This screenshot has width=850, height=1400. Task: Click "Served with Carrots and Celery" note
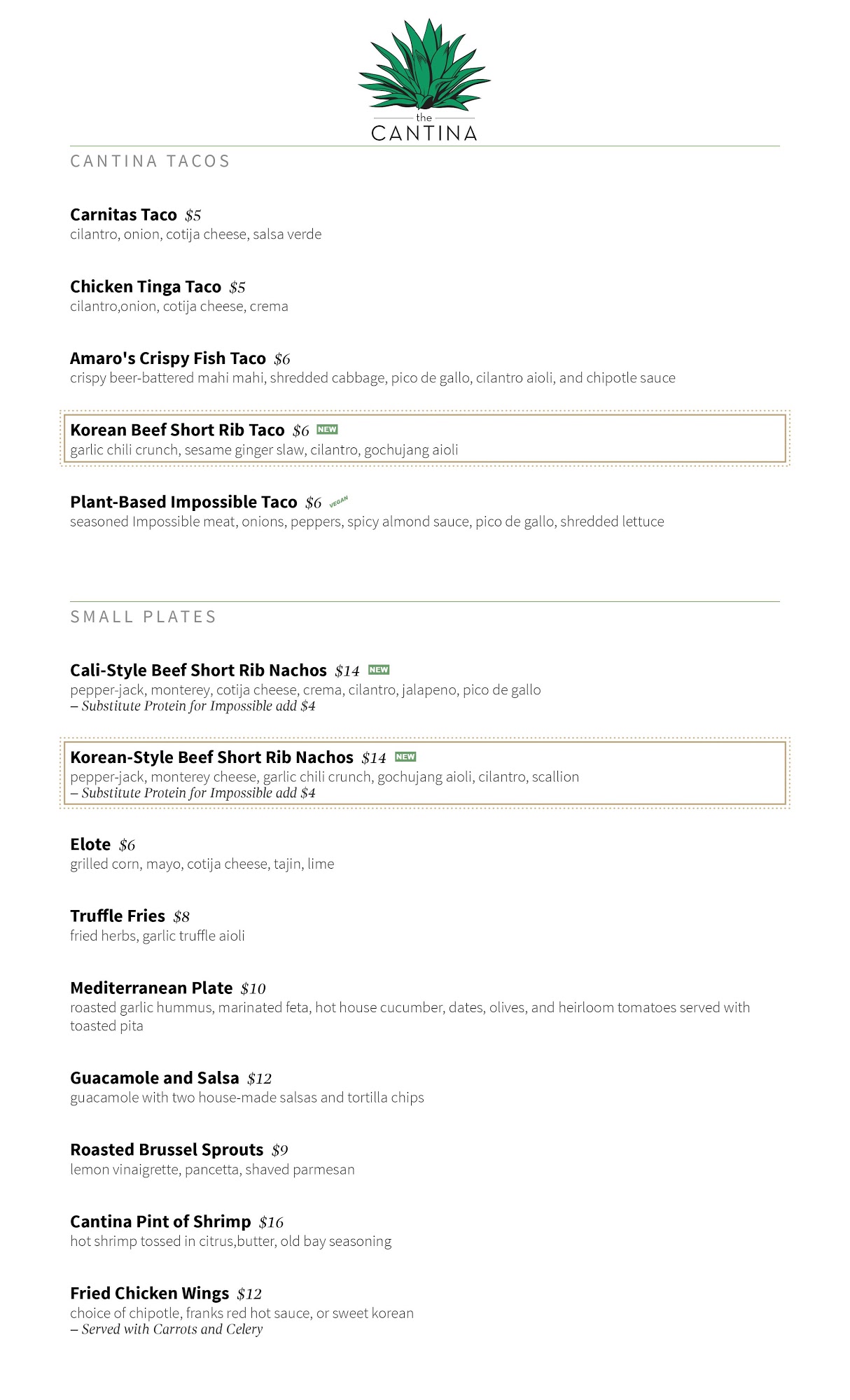pos(172,1329)
